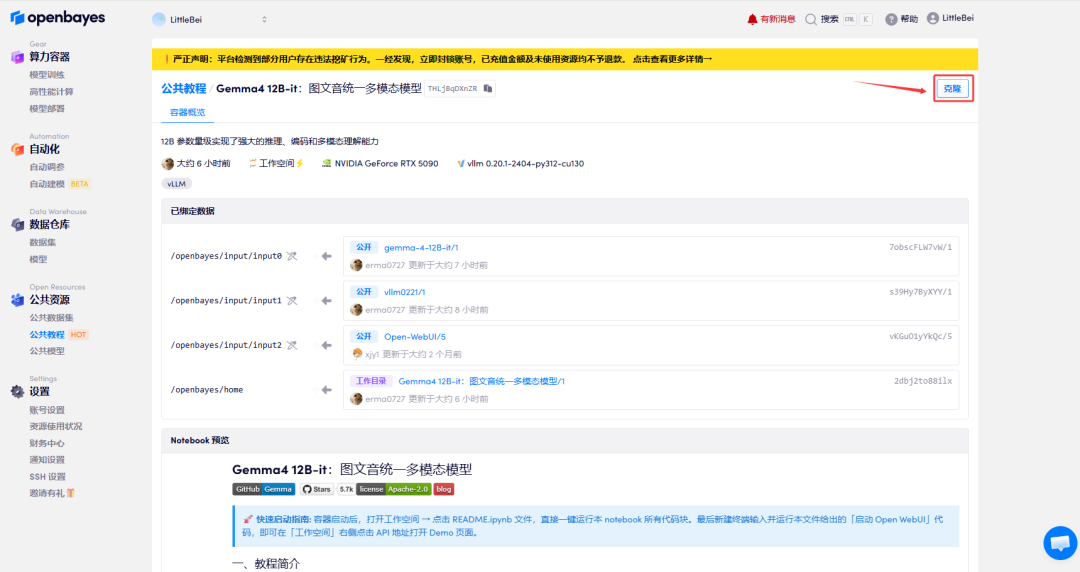Image resolution: width=1080 pixels, height=572 pixels.
Task: Click the 7obscFLW7vW/1 dataset ID
Action: click(x=920, y=247)
